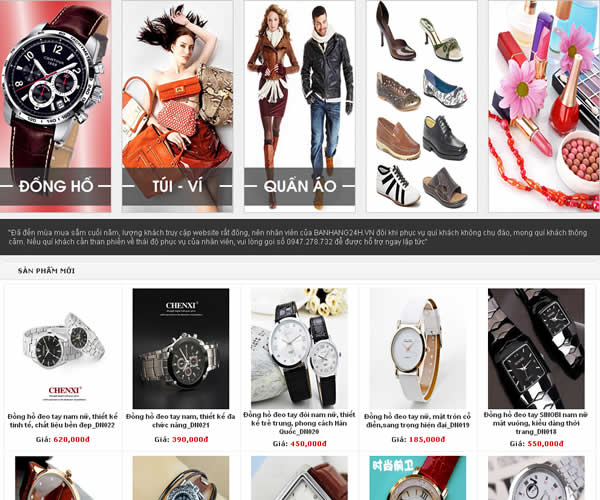Open product link for SINOBI watch DH018

coord(536,423)
